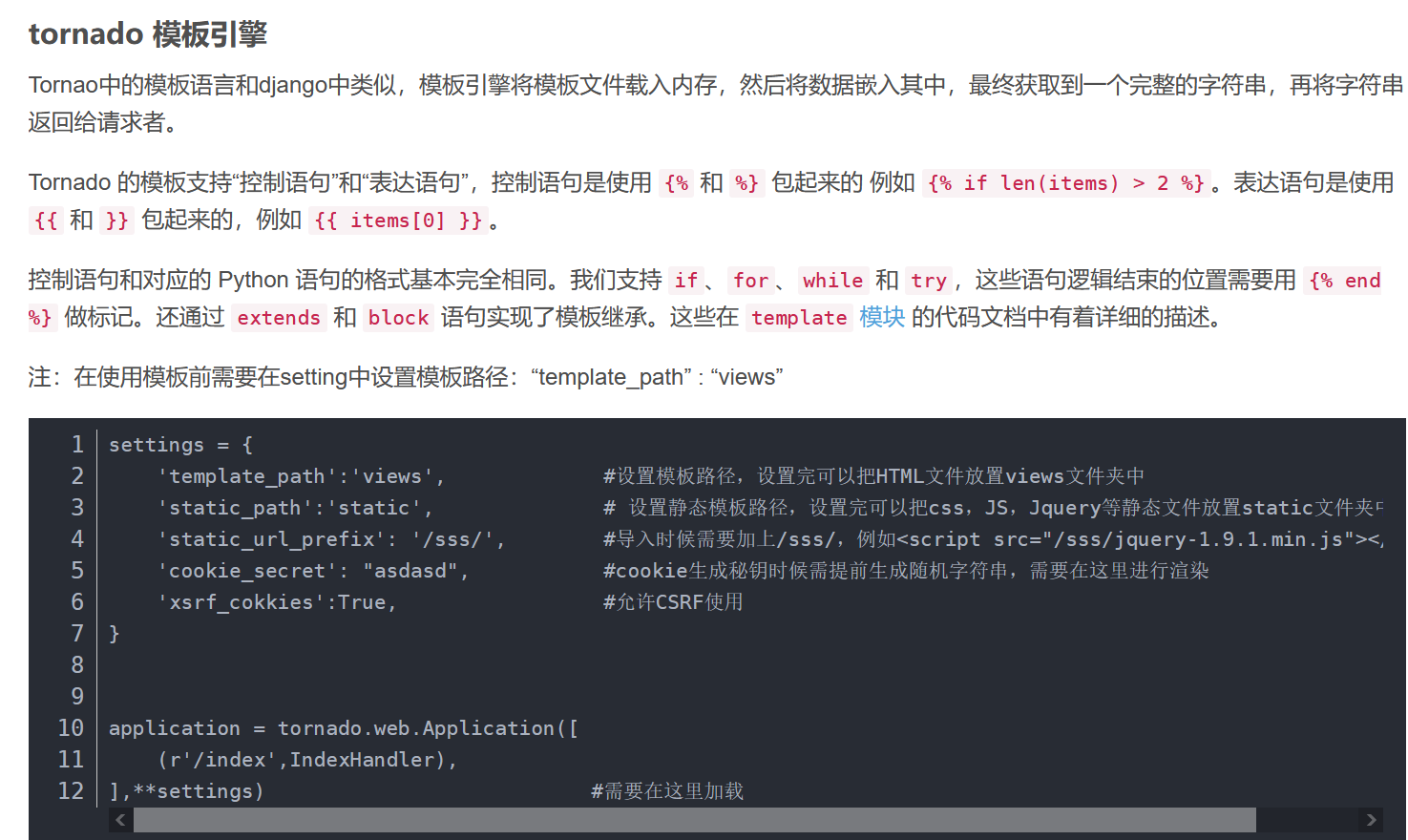Click code "application = tornado.web.Application(["
Screen dimensions: 1408x840
[344, 728]
